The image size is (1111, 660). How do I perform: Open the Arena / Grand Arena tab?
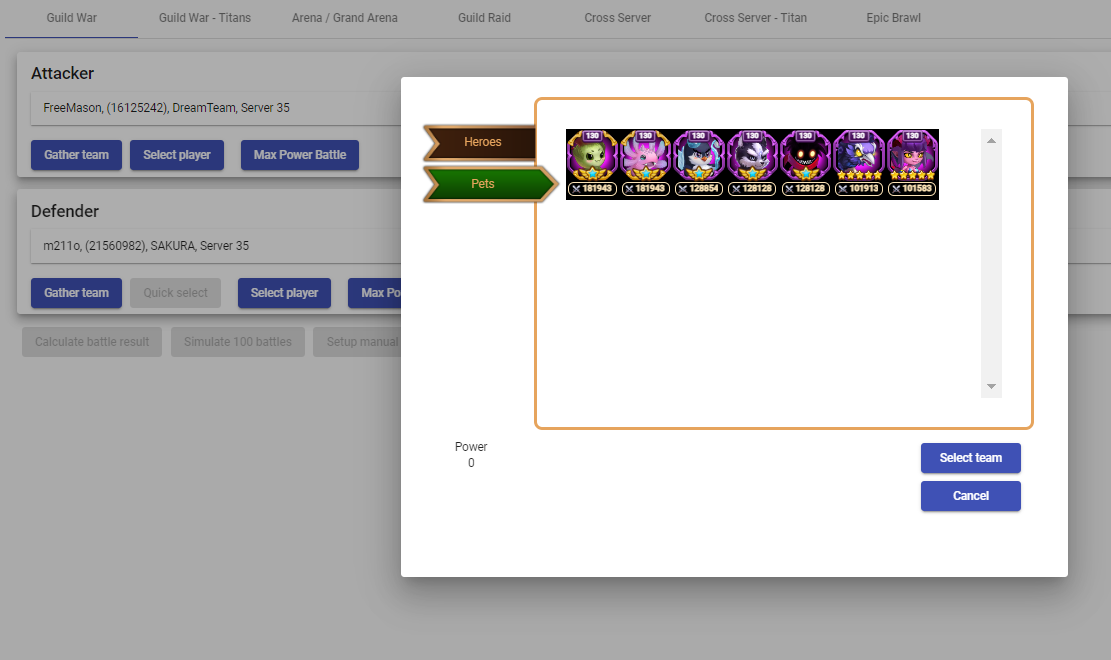[x=344, y=18]
